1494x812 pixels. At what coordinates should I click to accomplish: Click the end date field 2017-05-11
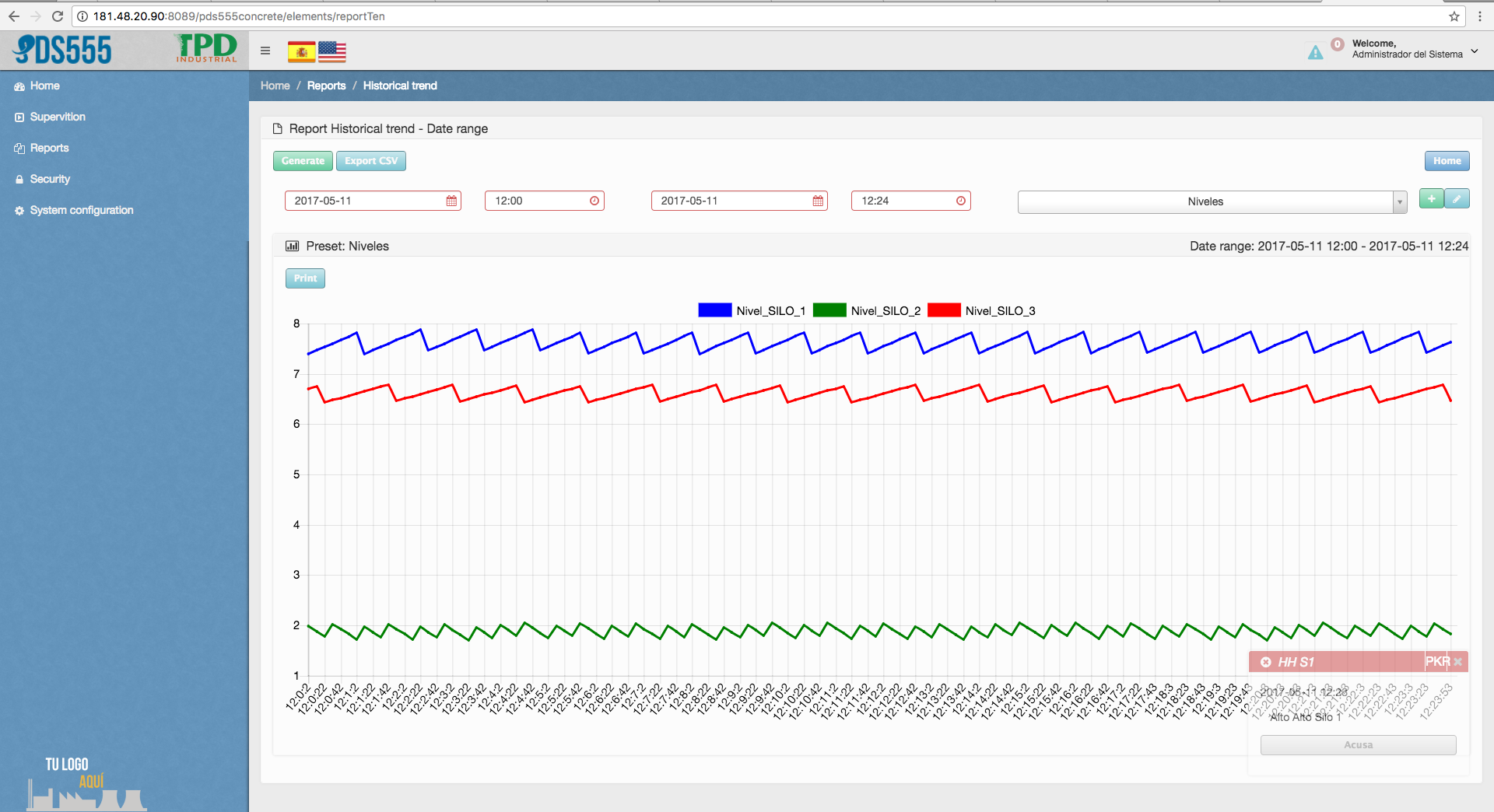(x=739, y=201)
